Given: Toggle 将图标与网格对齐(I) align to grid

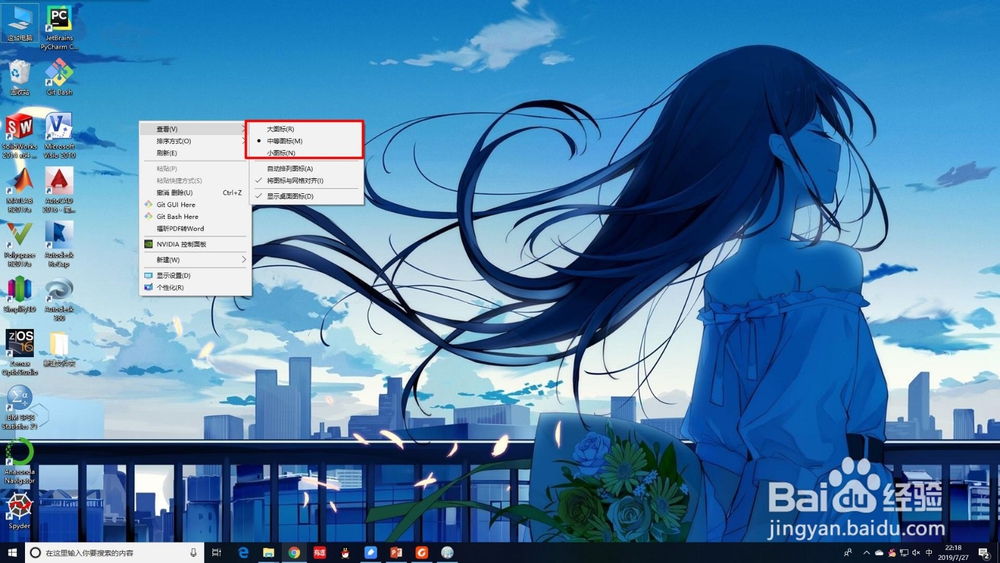Looking at the screenshot, I should coord(306,180).
